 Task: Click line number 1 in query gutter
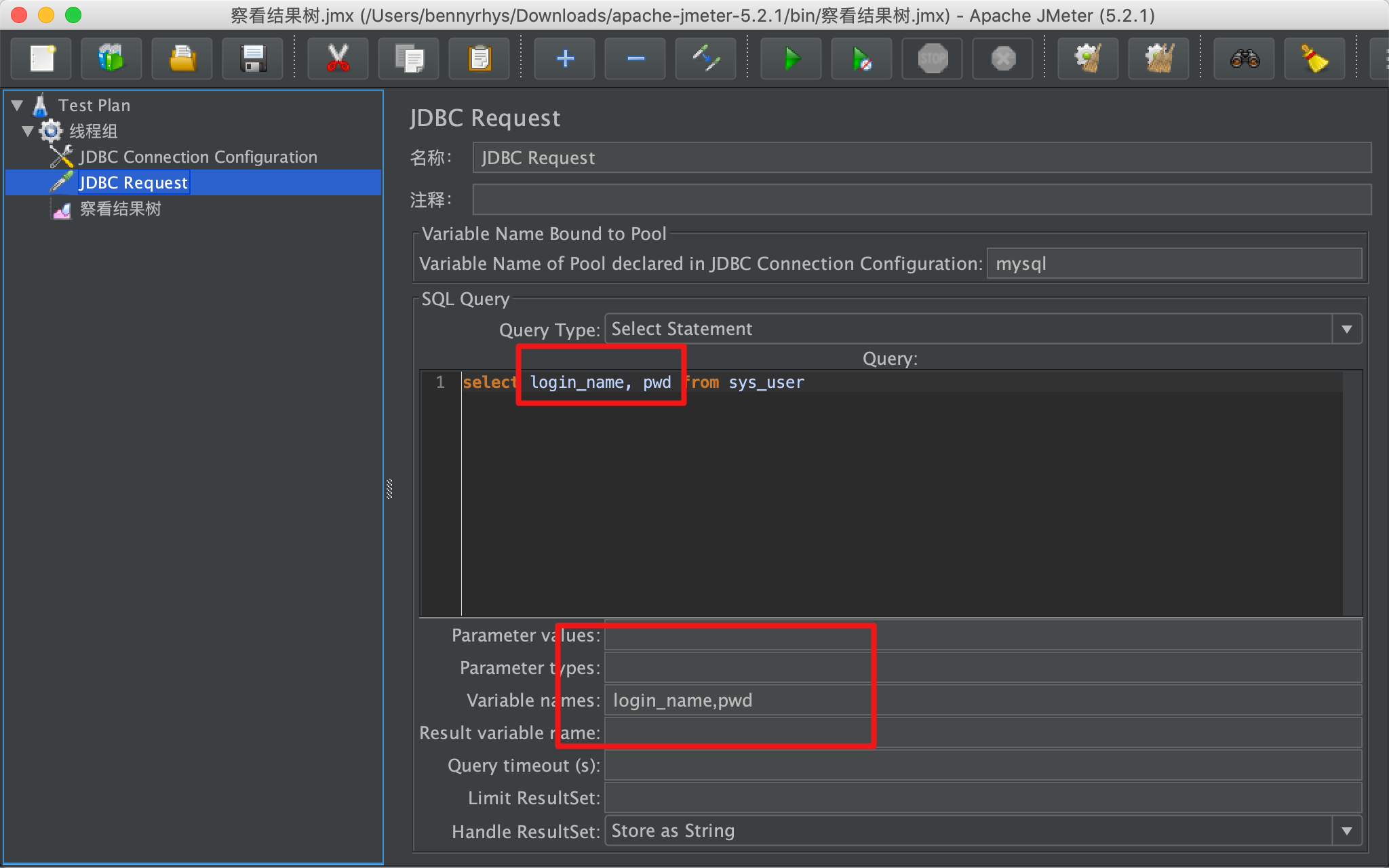coord(441,382)
